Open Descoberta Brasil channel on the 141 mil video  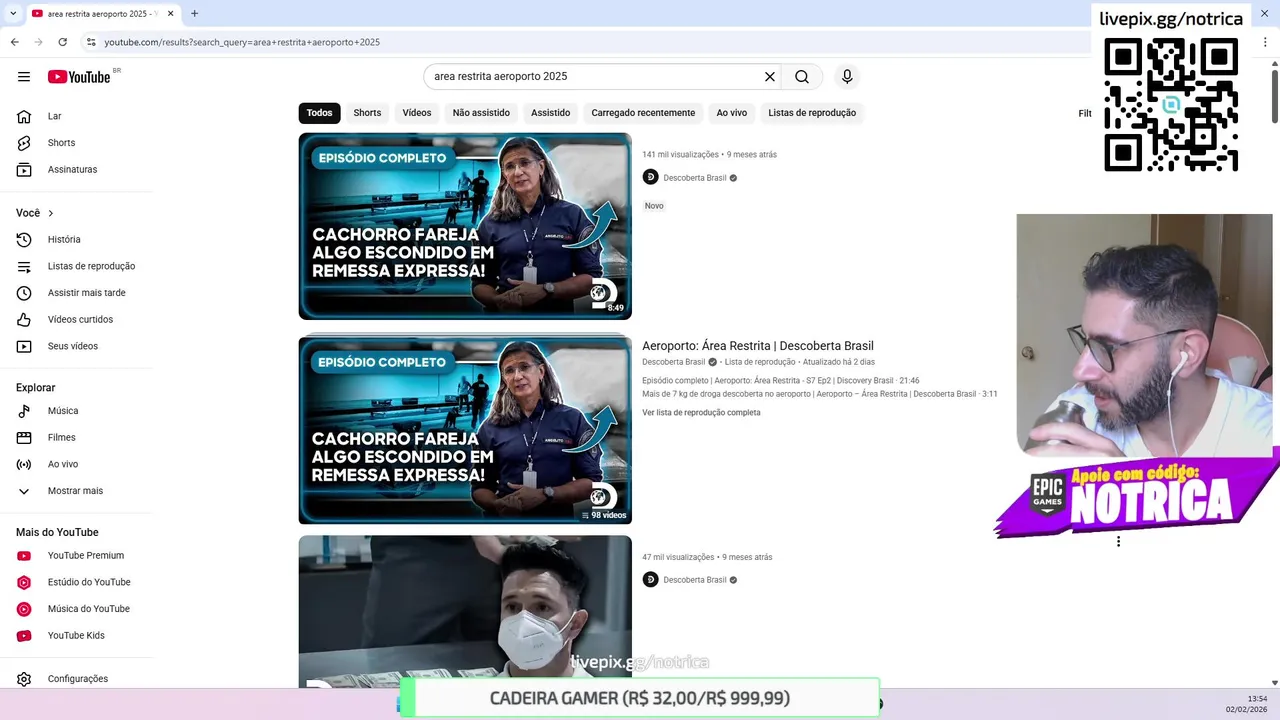point(695,178)
